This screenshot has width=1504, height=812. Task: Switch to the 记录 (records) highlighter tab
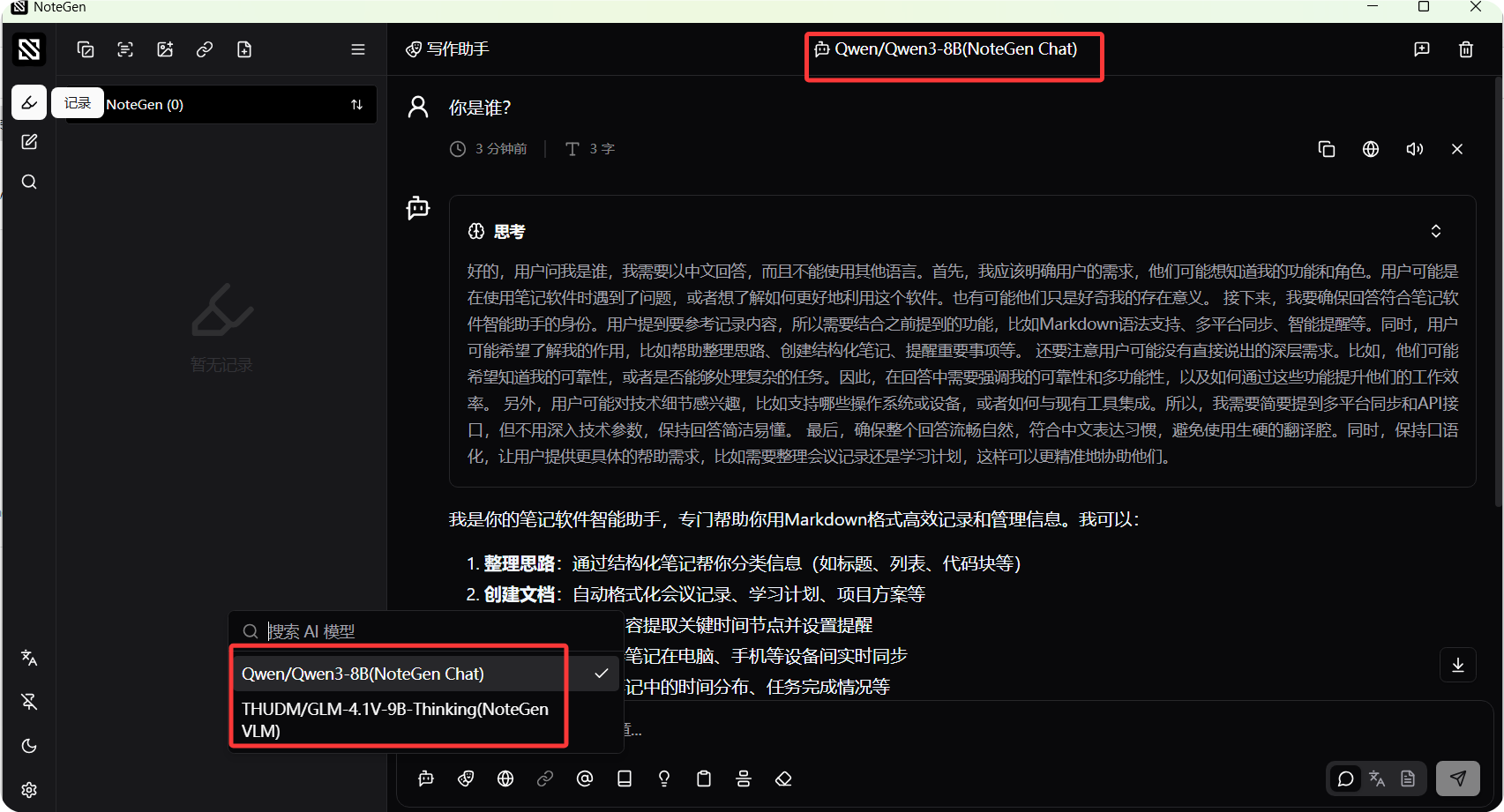[x=29, y=102]
